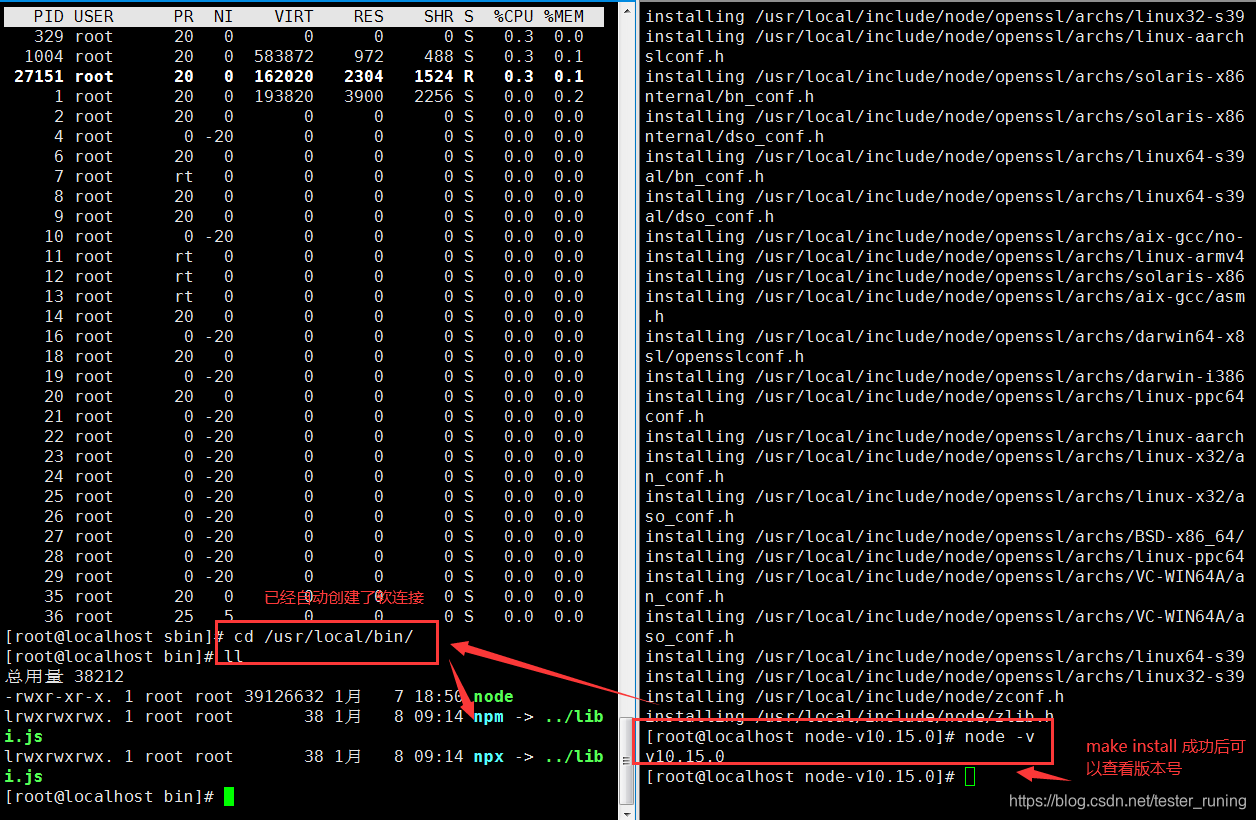Click the "cd /usr/local/bin/" command text
1256x820 pixels.
pos(323,636)
